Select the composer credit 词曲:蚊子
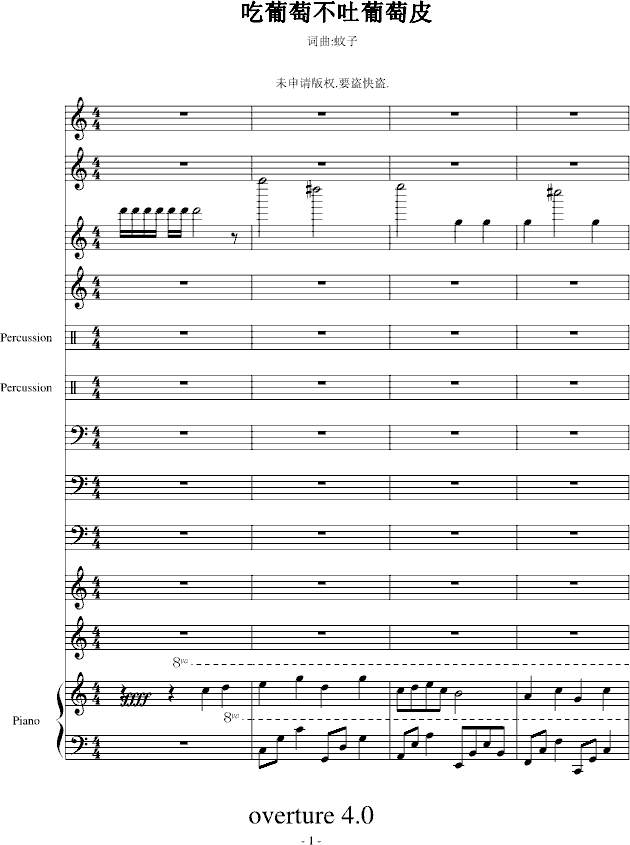Viewport: 630px width, 845px height. pyautogui.click(x=331, y=43)
